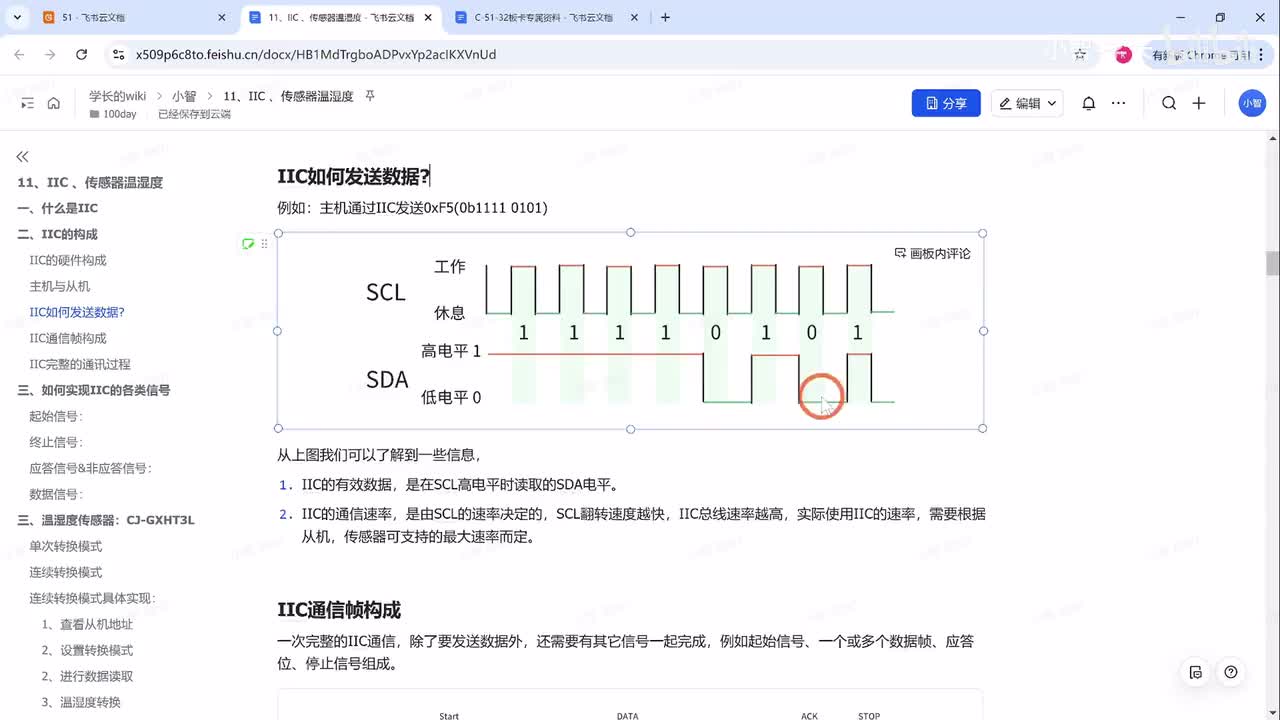Jump to IIC完整的通讯过程 in the outline
This screenshot has height=720, width=1280.
tap(80, 364)
